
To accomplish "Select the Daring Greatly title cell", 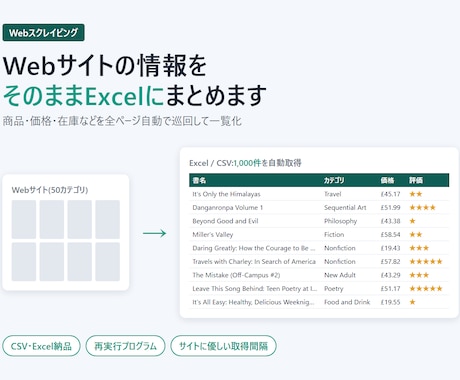I will click(x=254, y=248).
